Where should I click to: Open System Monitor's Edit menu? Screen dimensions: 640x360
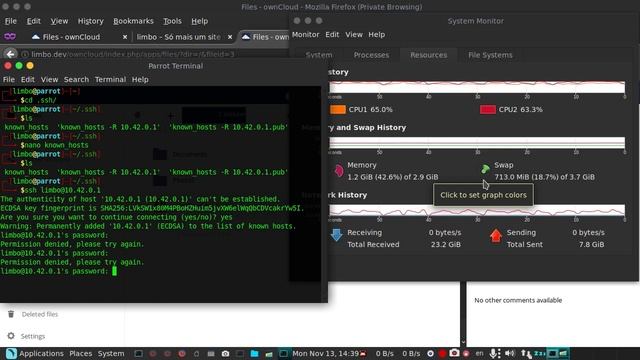click(x=332, y=35)
